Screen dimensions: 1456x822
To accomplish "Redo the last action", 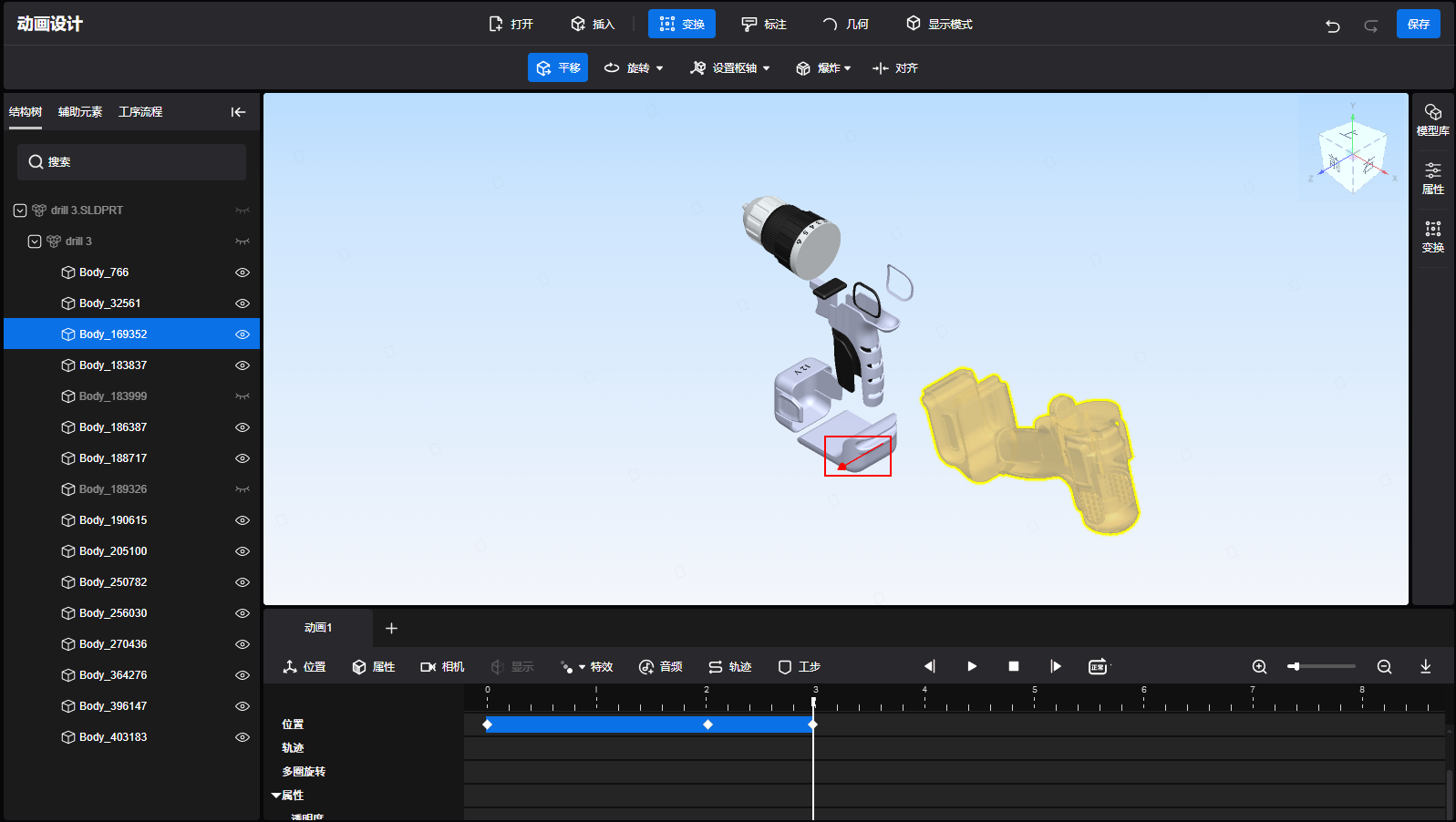I will [1370, 26].
